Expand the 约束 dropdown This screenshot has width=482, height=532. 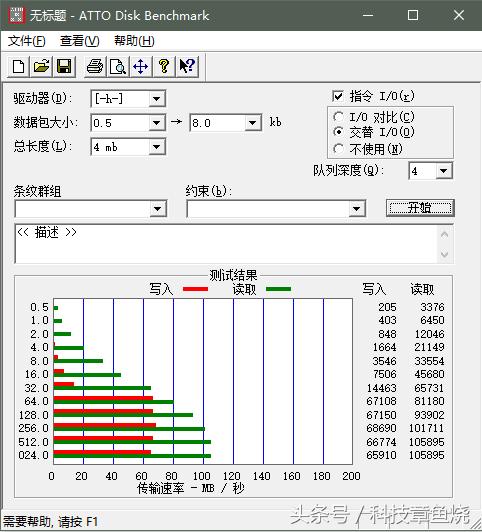click(x=356, y=209)
